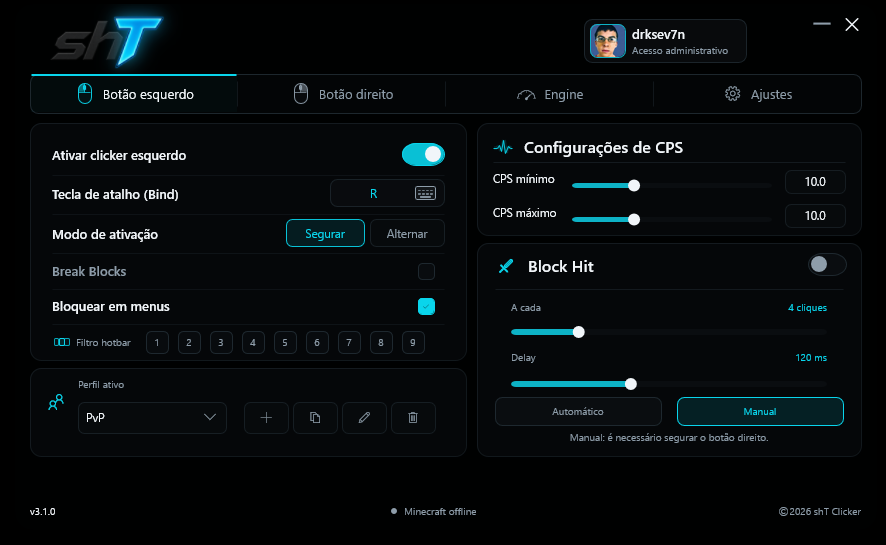Screen dimensions: 886x545
Task: Click the Filtro hotbar icon
Action: [62, 342]
